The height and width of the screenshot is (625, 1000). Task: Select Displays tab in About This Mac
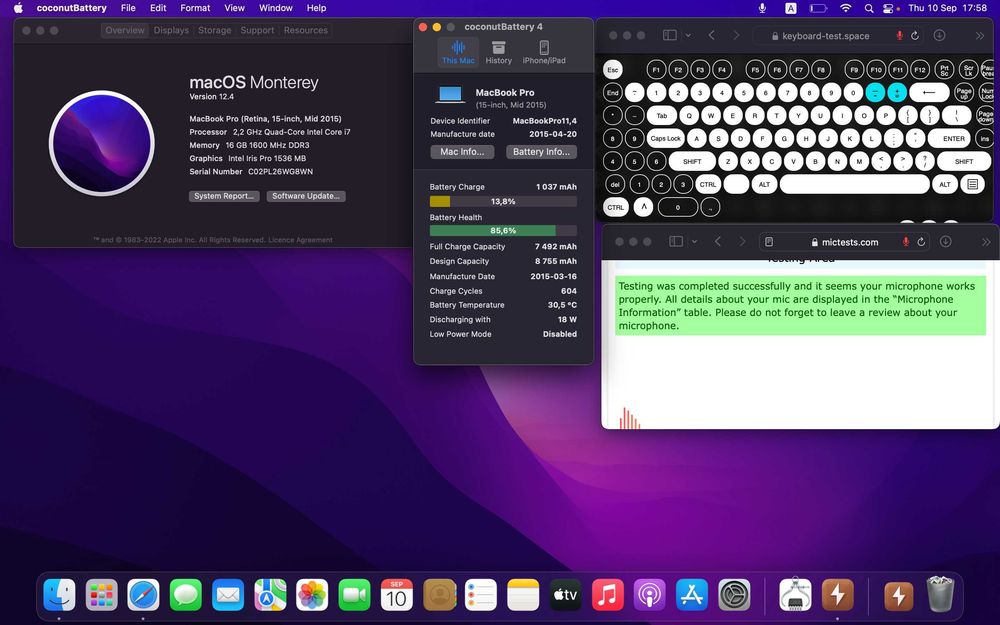pyautogui.click(x=171, y=30)
